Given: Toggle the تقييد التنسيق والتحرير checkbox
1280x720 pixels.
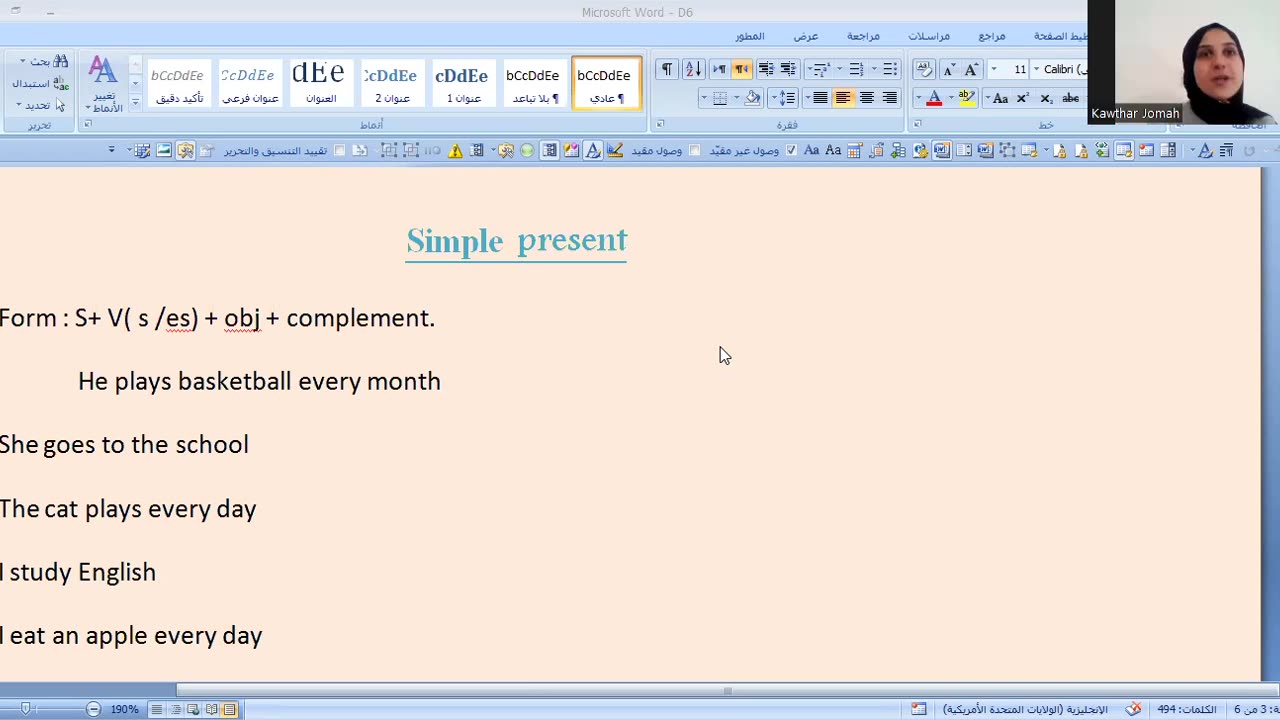Looking at the screenshot, I should (340, 150).
